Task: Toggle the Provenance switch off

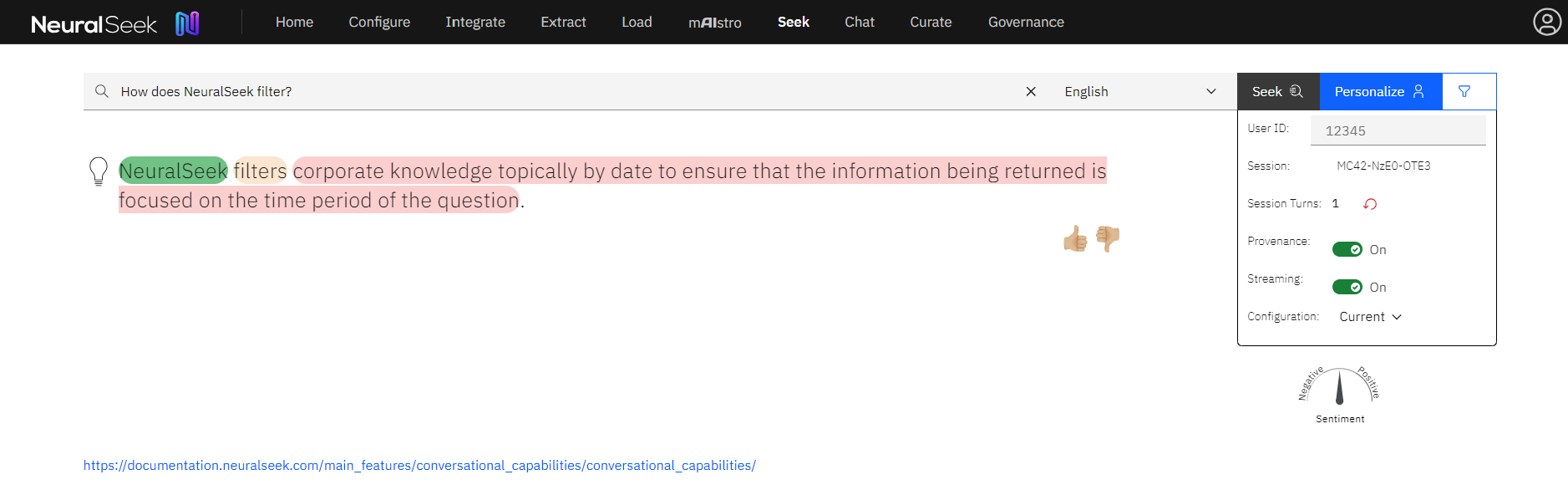Action: point(1347,250)
